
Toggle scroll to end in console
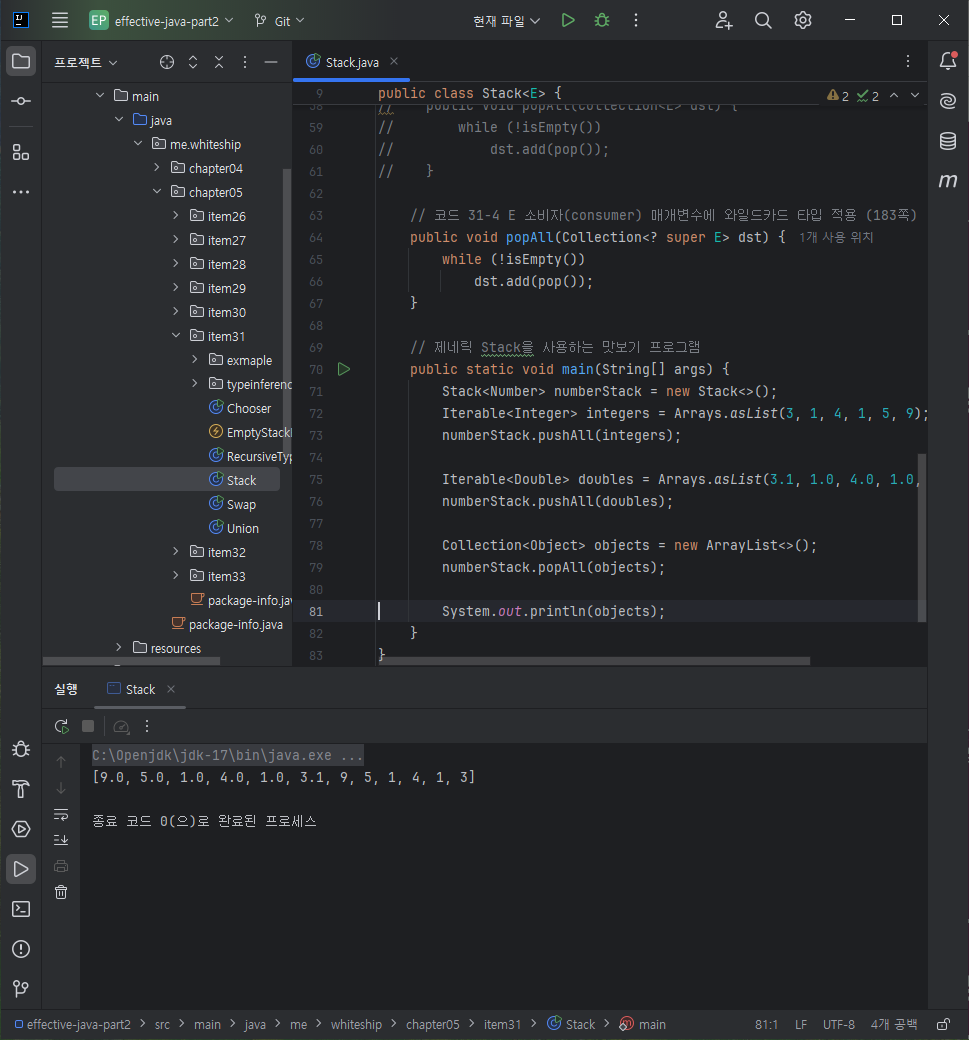(61, 840)
